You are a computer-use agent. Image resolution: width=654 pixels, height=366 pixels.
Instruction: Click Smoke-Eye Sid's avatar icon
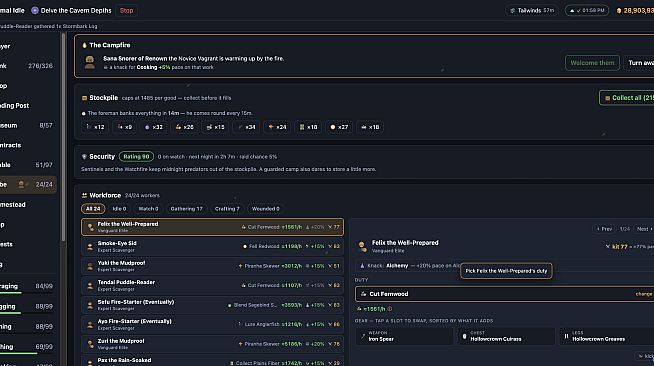pyautogui.click(x=90, y=247)
